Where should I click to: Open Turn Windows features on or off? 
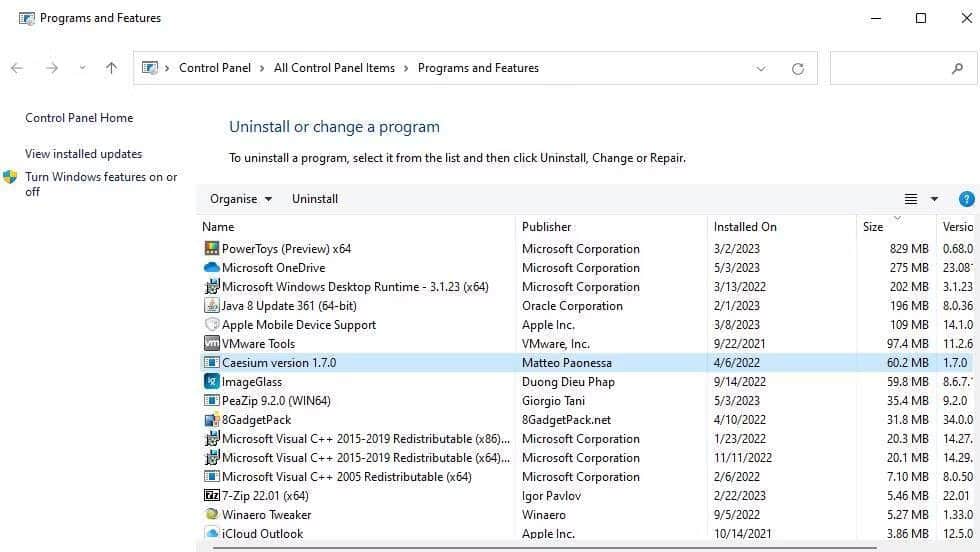click(x=101, y=184)
